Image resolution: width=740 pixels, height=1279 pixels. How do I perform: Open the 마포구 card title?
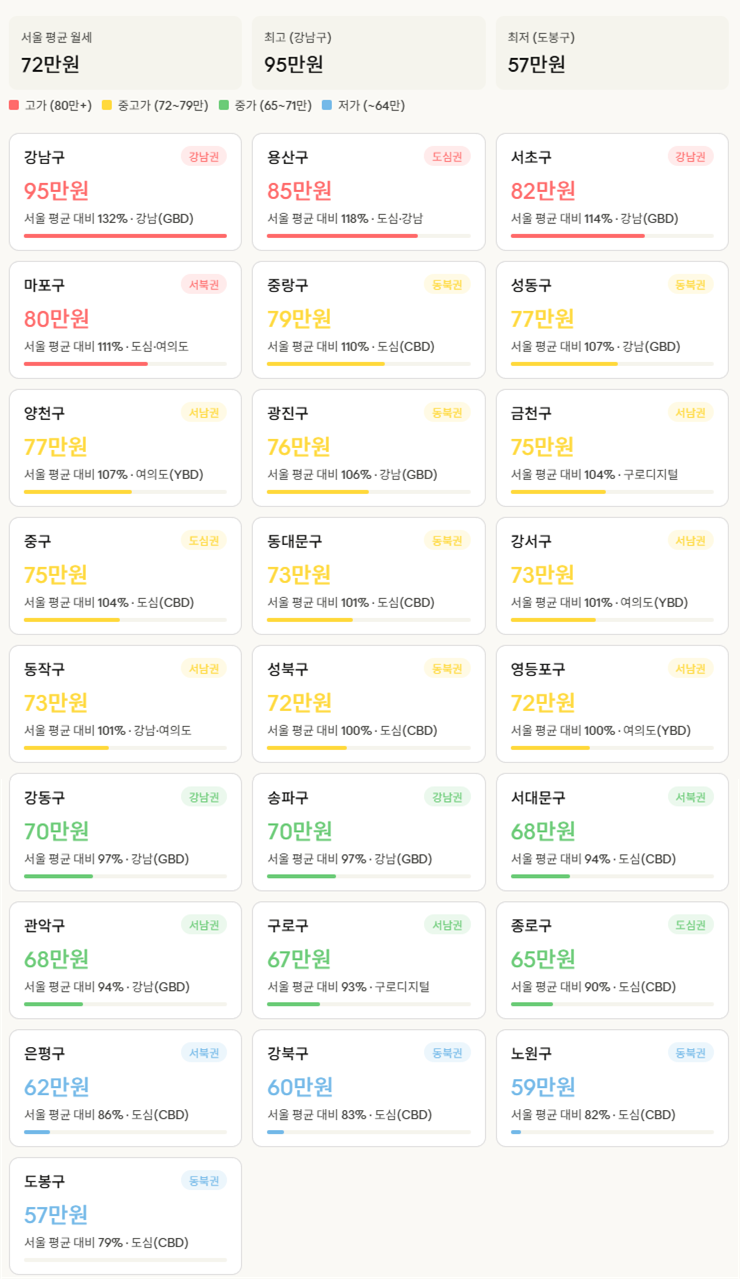pos(44,285)
